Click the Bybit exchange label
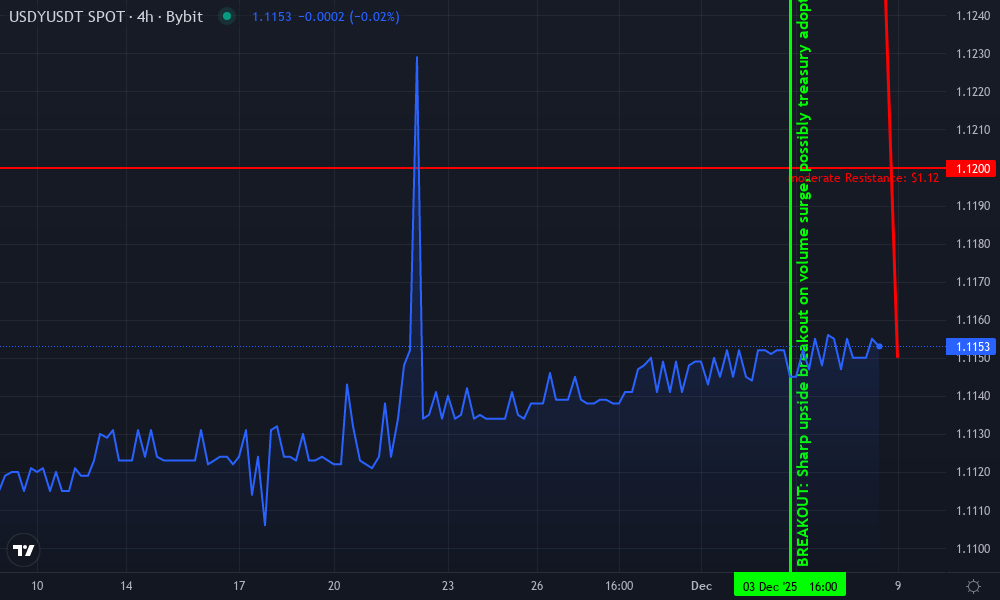 (185, 16)
